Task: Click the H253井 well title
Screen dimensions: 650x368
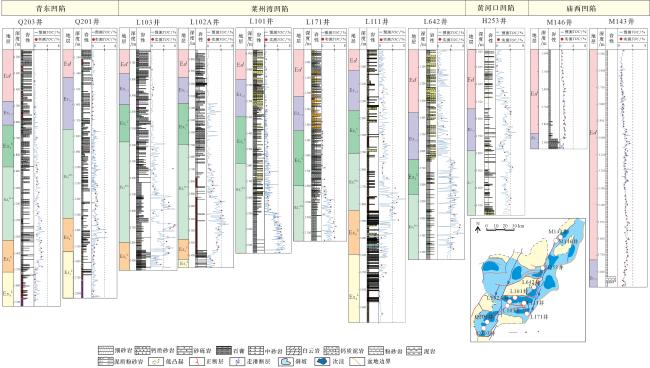Action: click(494, 21)
